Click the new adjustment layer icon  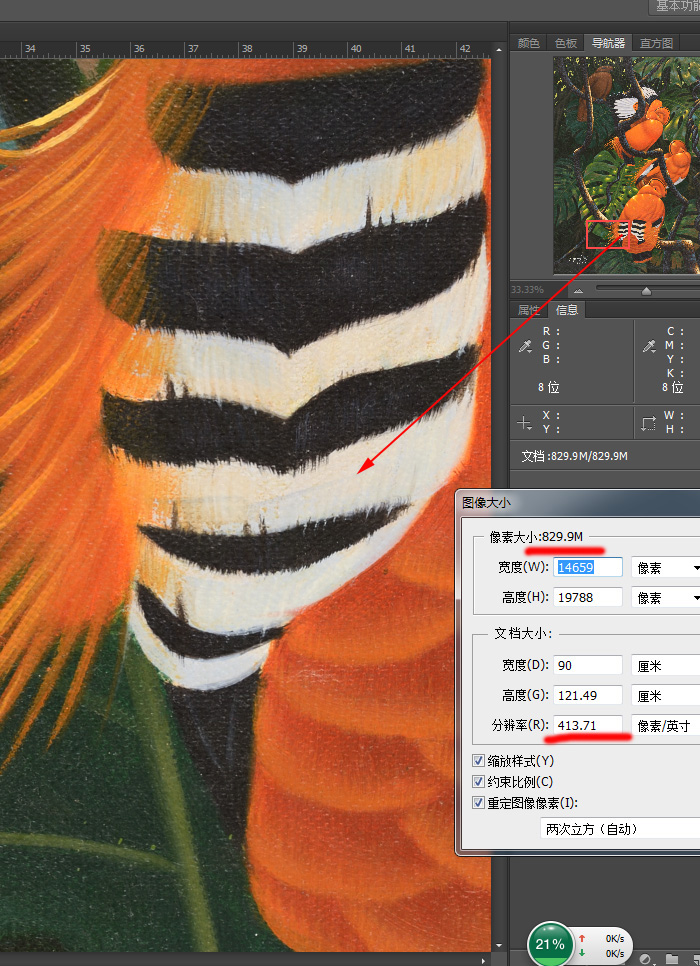646,959
